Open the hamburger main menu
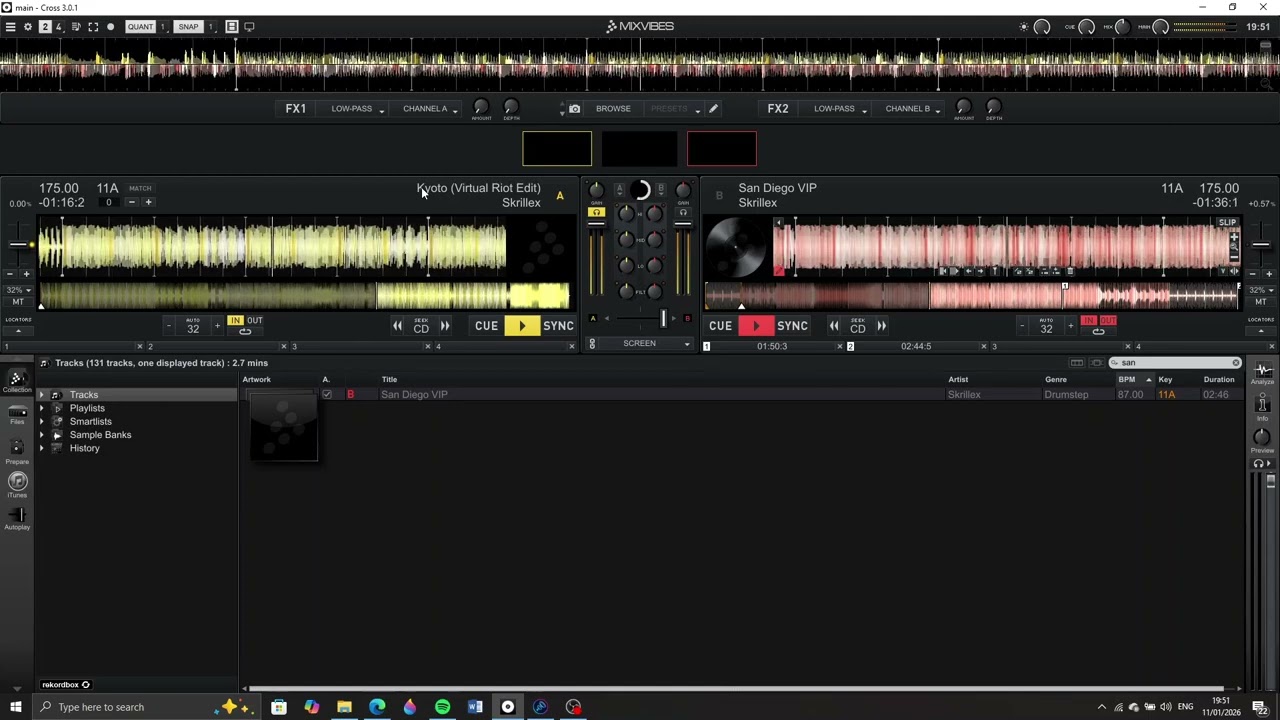Screen dimensions: 1280x720 tap(10, 27)
